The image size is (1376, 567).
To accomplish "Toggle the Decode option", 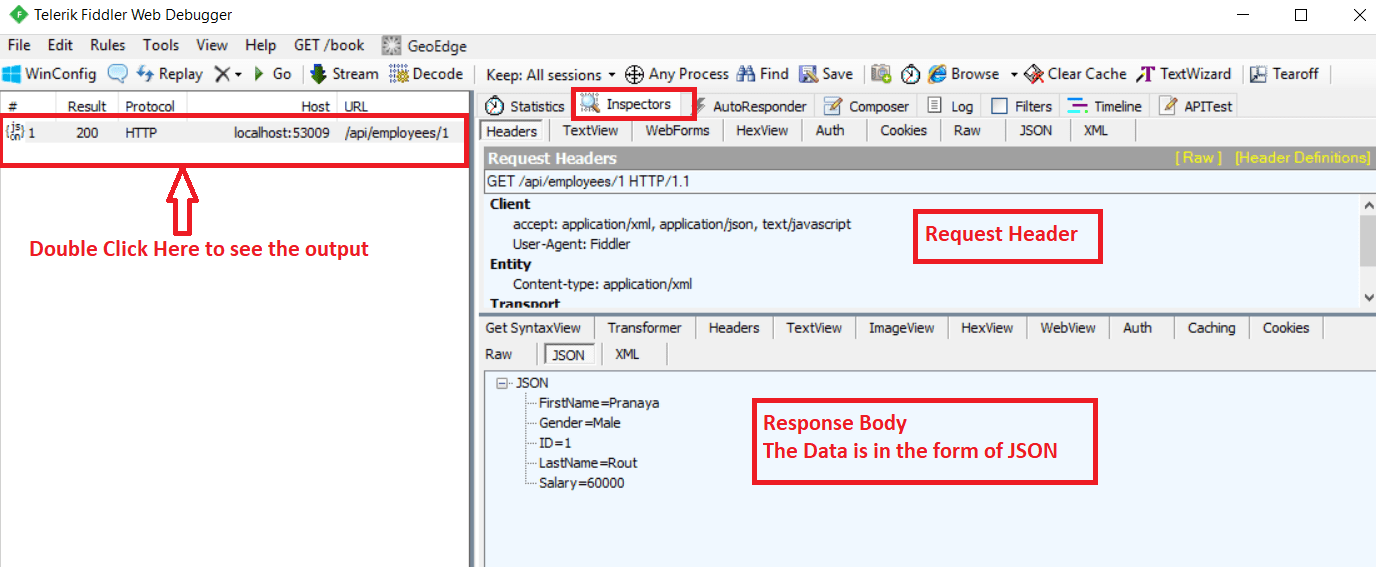I will pyautogui.click(x=426, y=74).
